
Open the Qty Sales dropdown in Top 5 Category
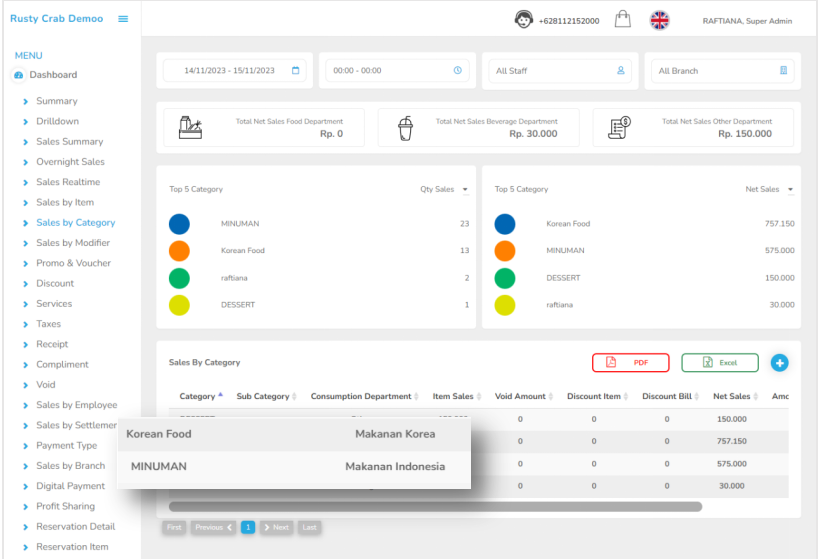coord(443,189)
